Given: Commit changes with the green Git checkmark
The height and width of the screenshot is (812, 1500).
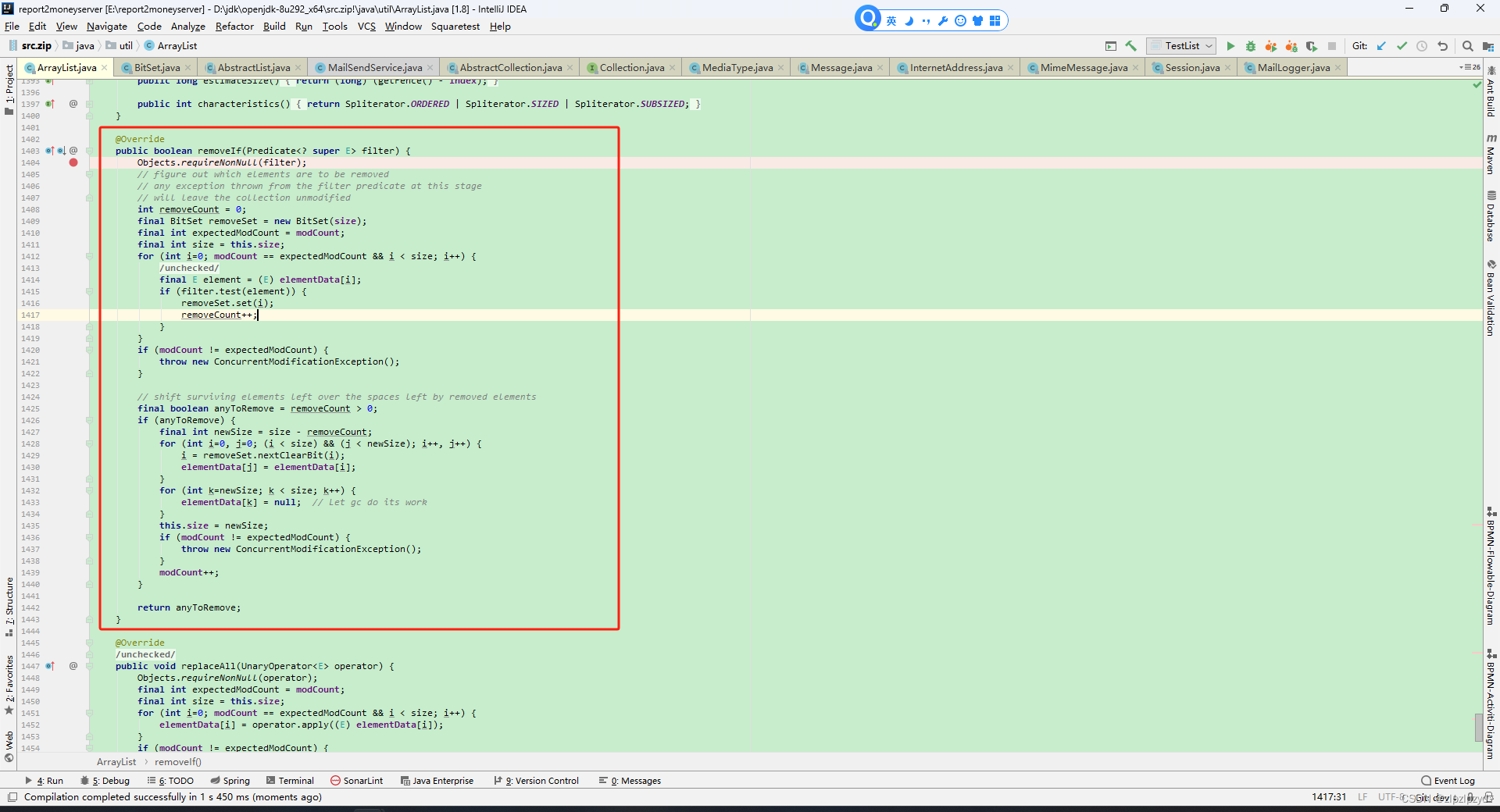Looking at the screenshot, I should 1402,46.
